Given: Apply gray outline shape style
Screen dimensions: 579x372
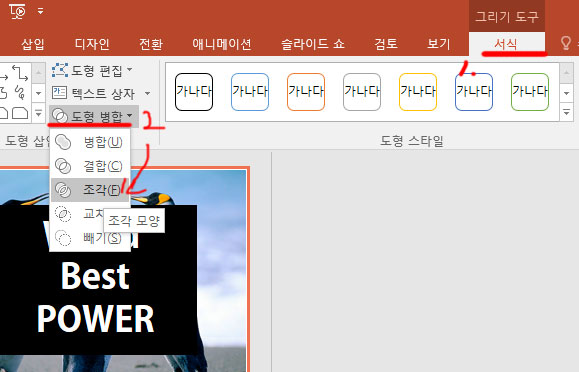Looking at the screenshot, I should click(x=362, y=92).
